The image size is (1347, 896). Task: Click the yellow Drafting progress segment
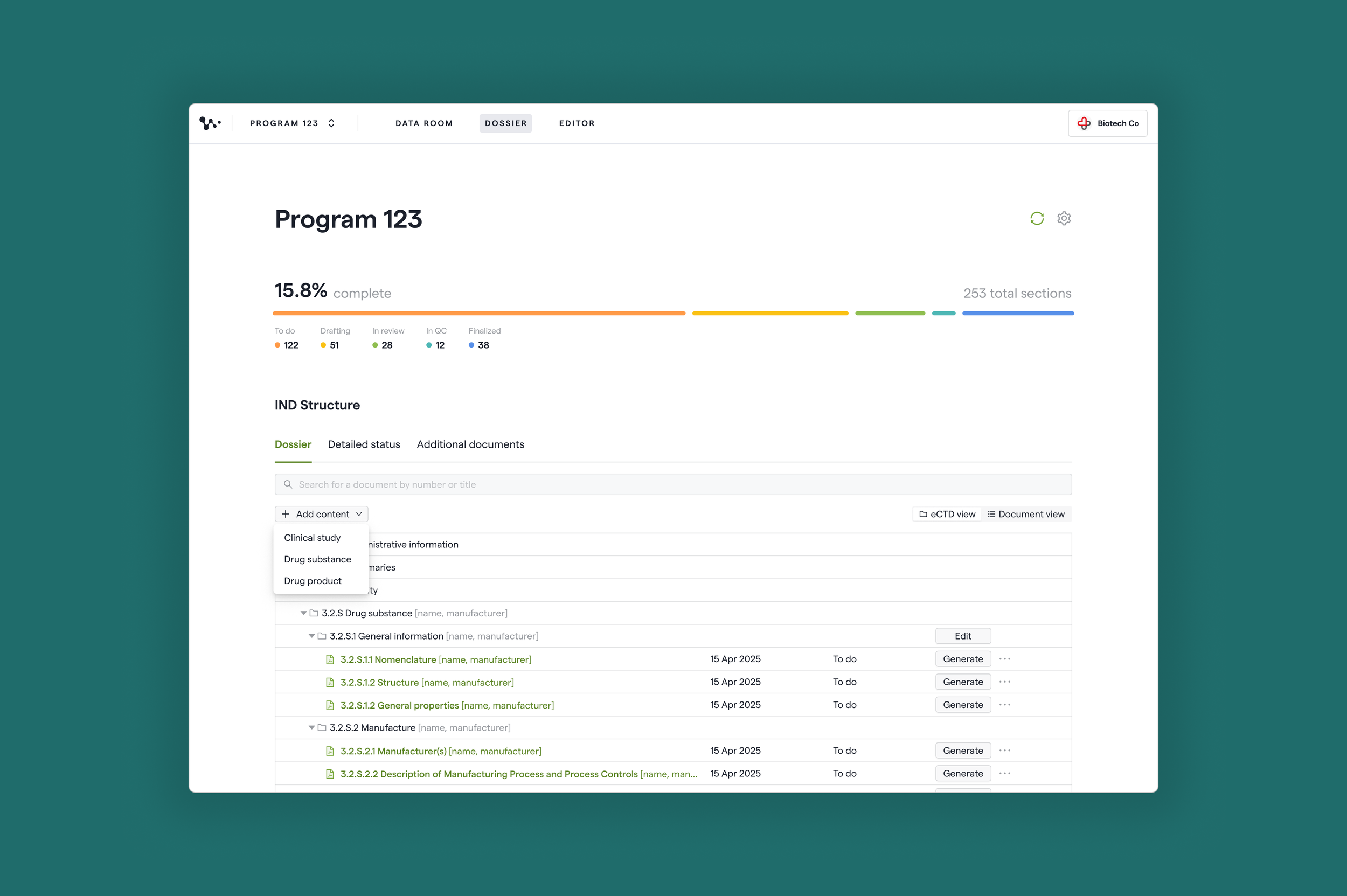pos(770,313)
